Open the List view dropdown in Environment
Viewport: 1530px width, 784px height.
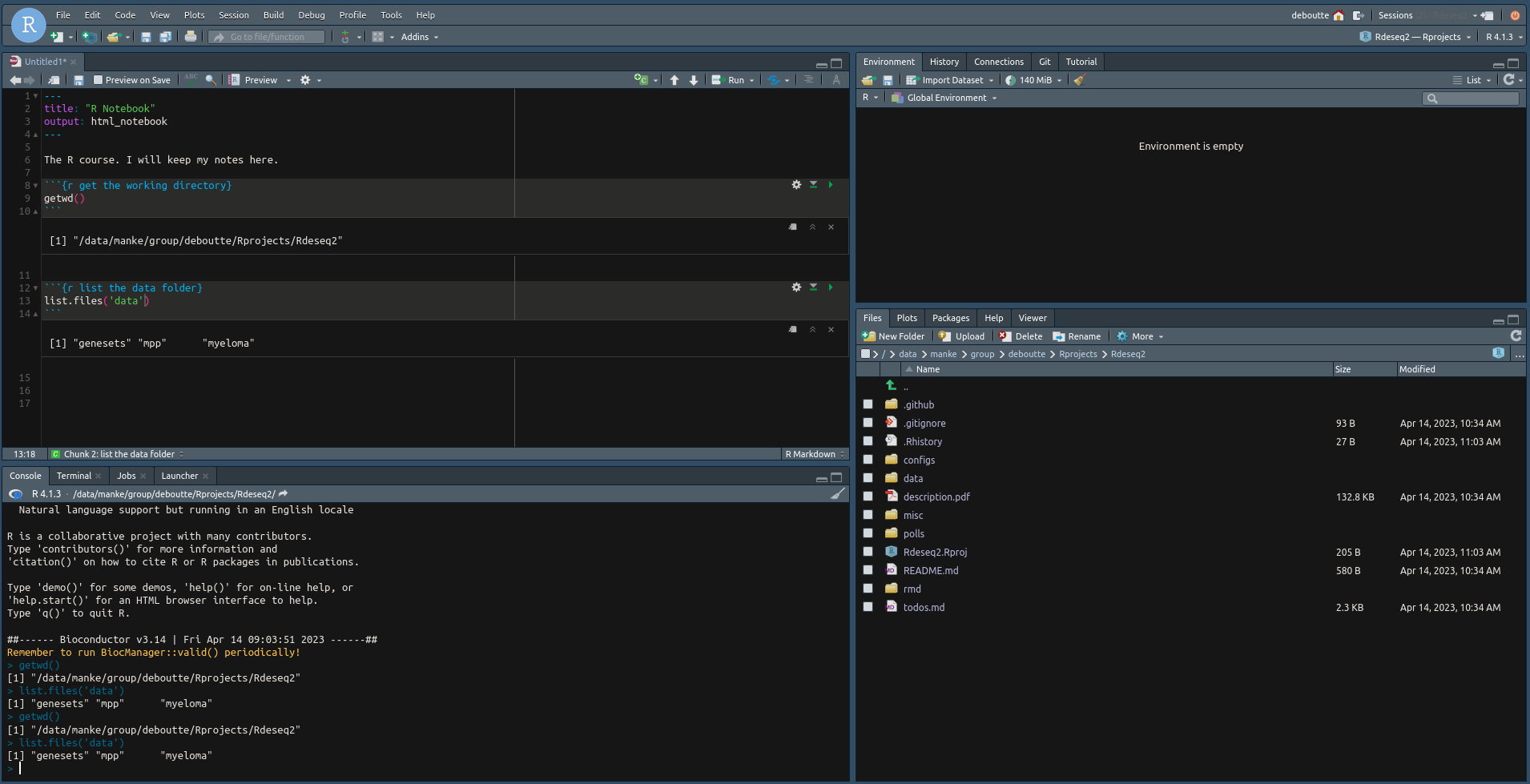click(x=1472, y=80)
